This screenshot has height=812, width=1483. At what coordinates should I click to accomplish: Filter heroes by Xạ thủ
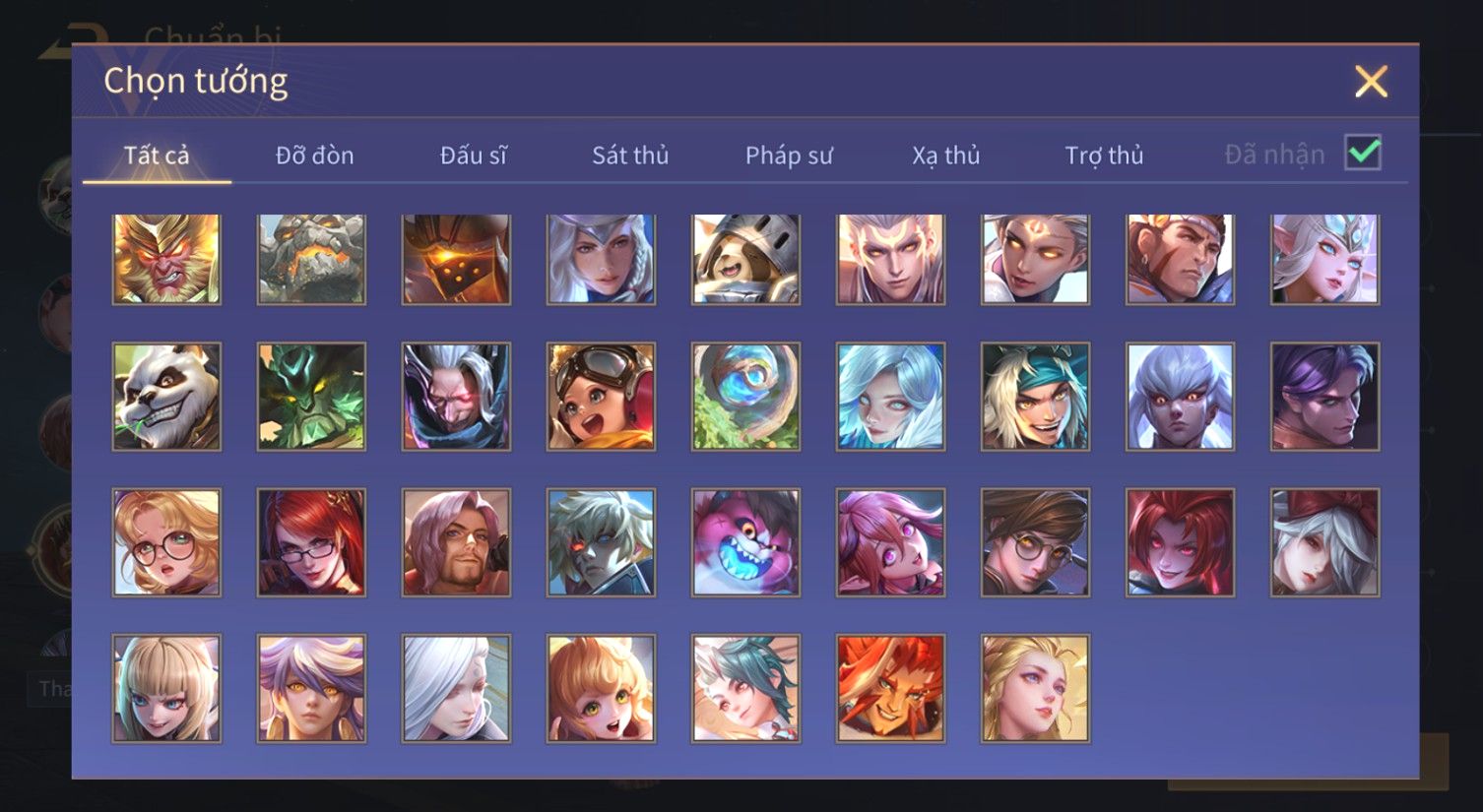[x=946, y=156]
